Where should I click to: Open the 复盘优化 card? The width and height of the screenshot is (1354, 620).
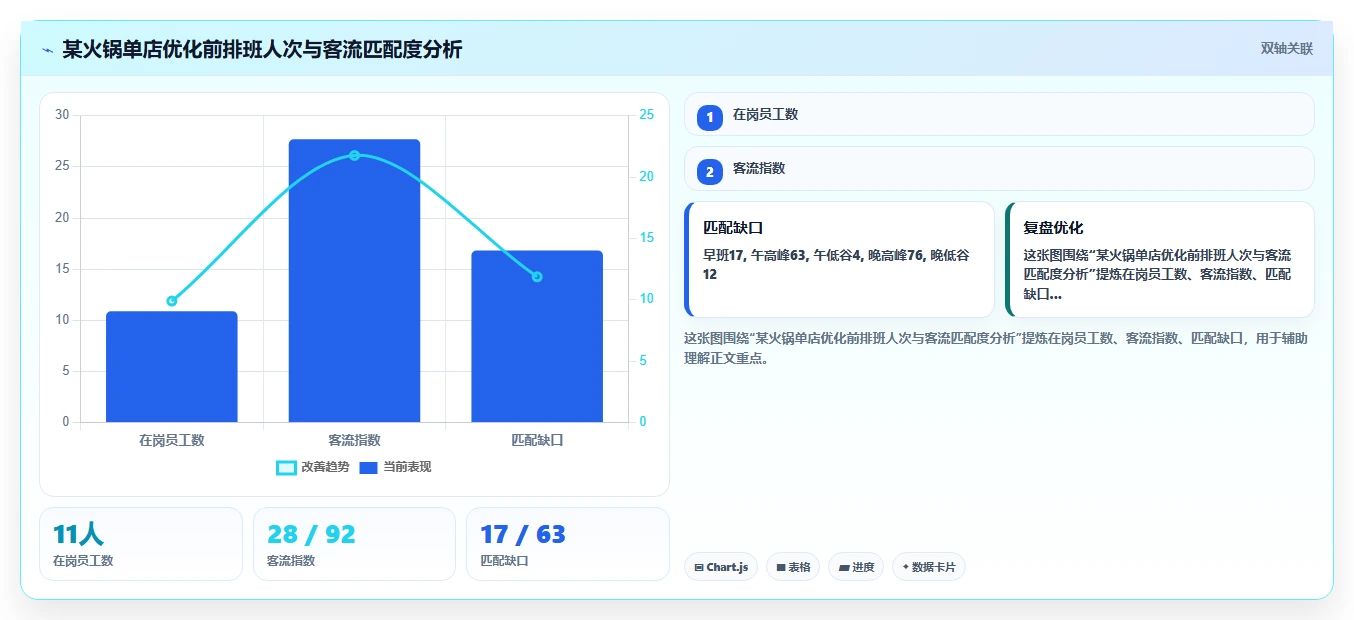1160,259
